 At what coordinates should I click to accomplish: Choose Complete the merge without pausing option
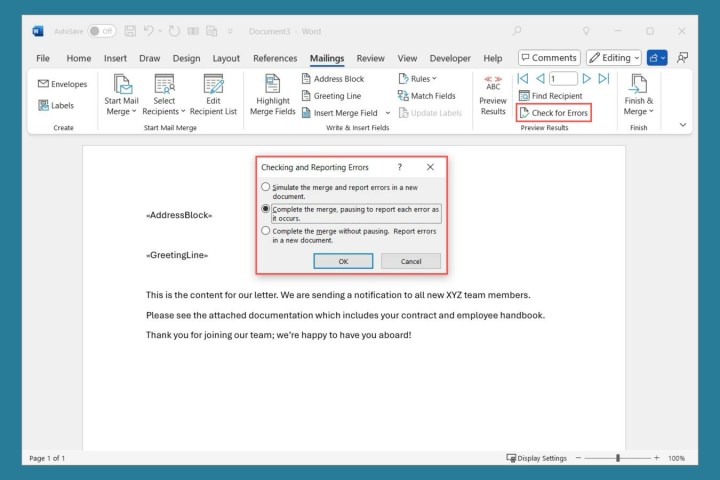(x=265, y=231)
